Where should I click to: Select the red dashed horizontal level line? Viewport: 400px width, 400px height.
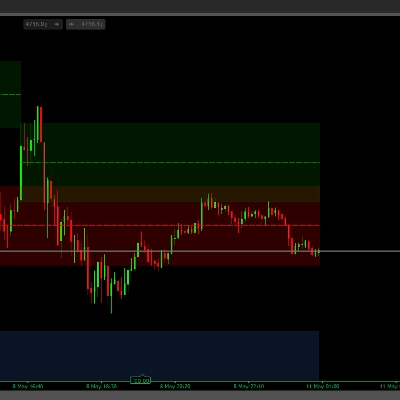(160, 226)
